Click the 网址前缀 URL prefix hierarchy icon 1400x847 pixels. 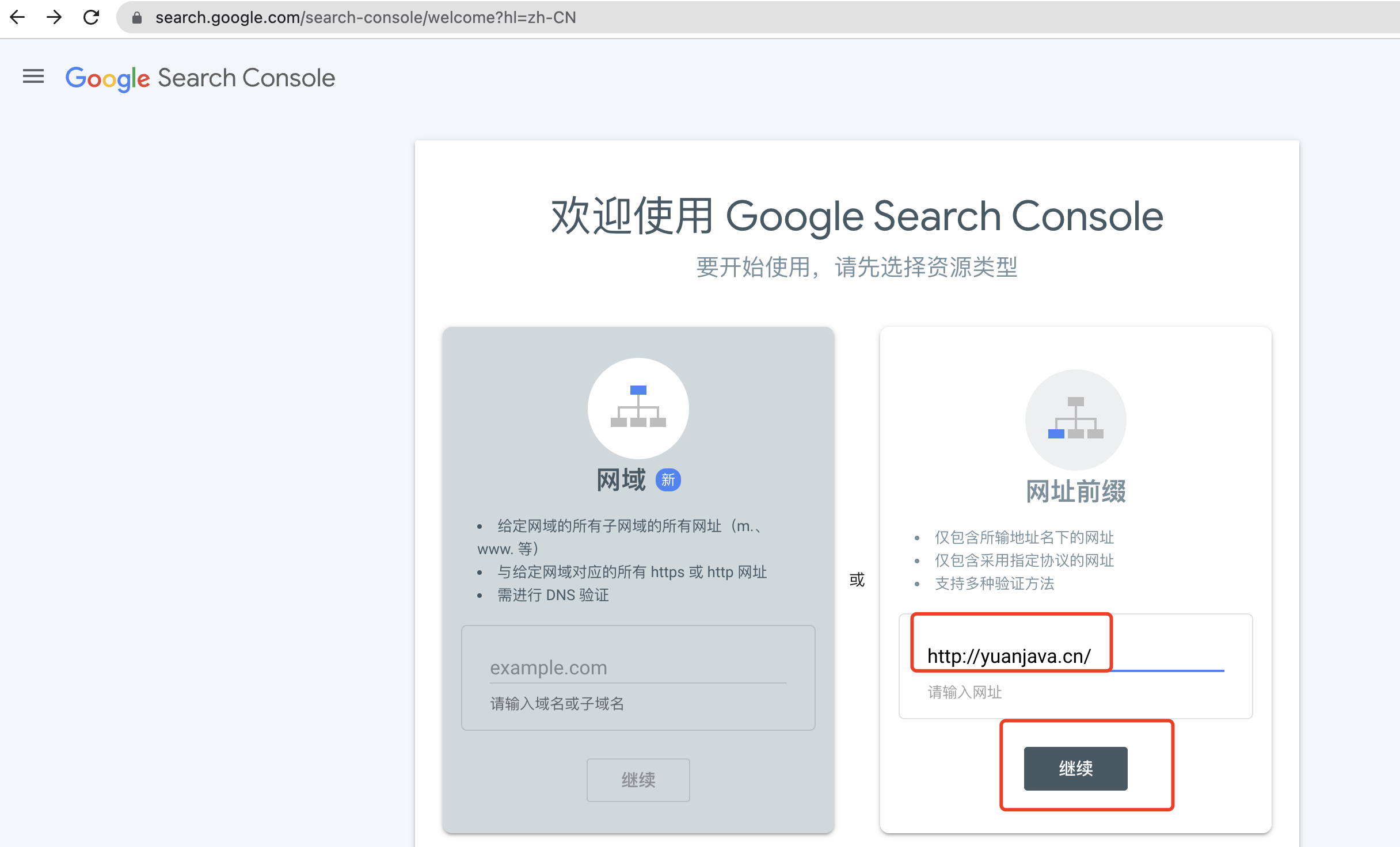pos(1075,419)
